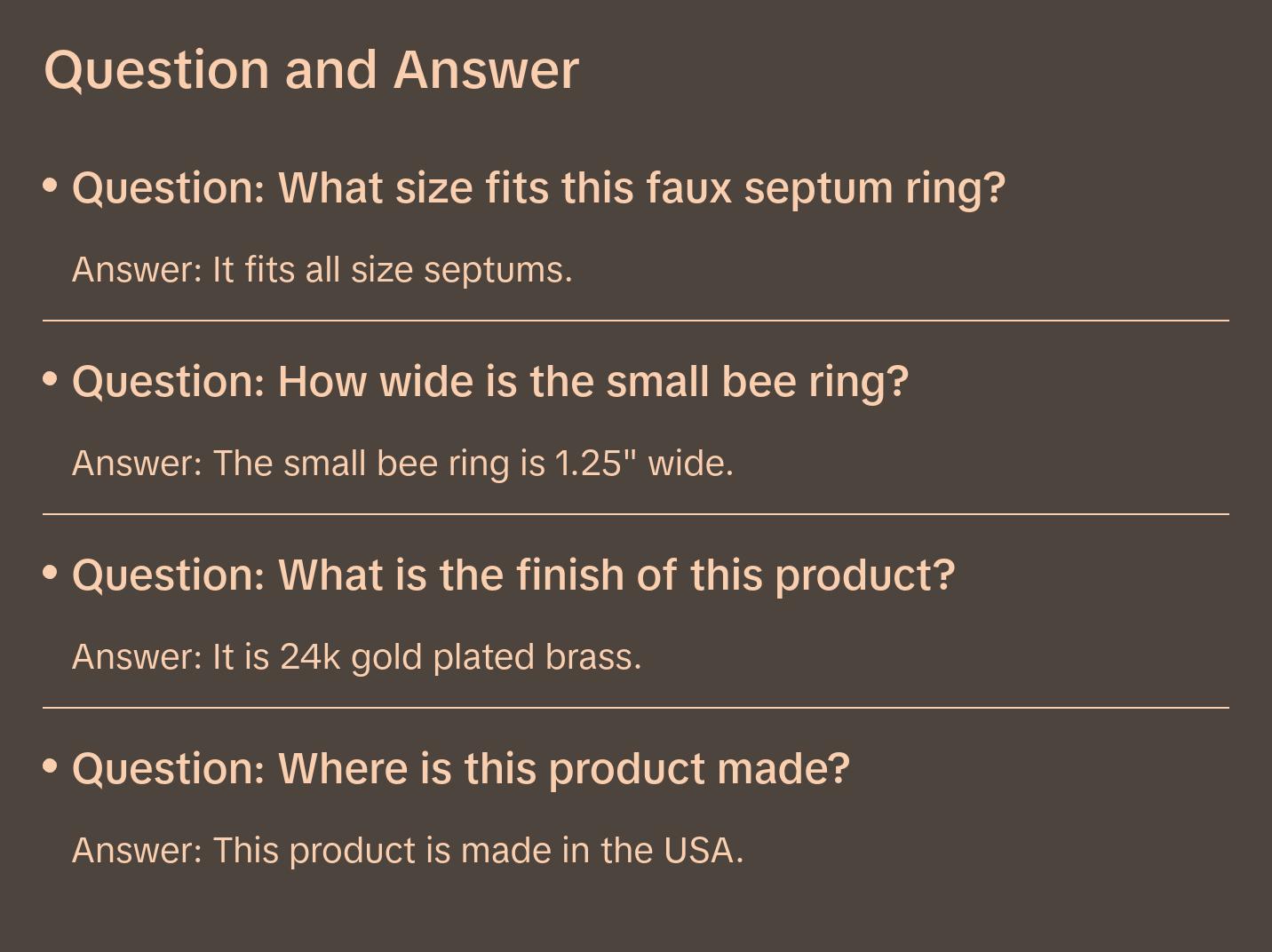Click the divider below the gold plated answer
Viewport: 1272px width, 952px height.
636,708
